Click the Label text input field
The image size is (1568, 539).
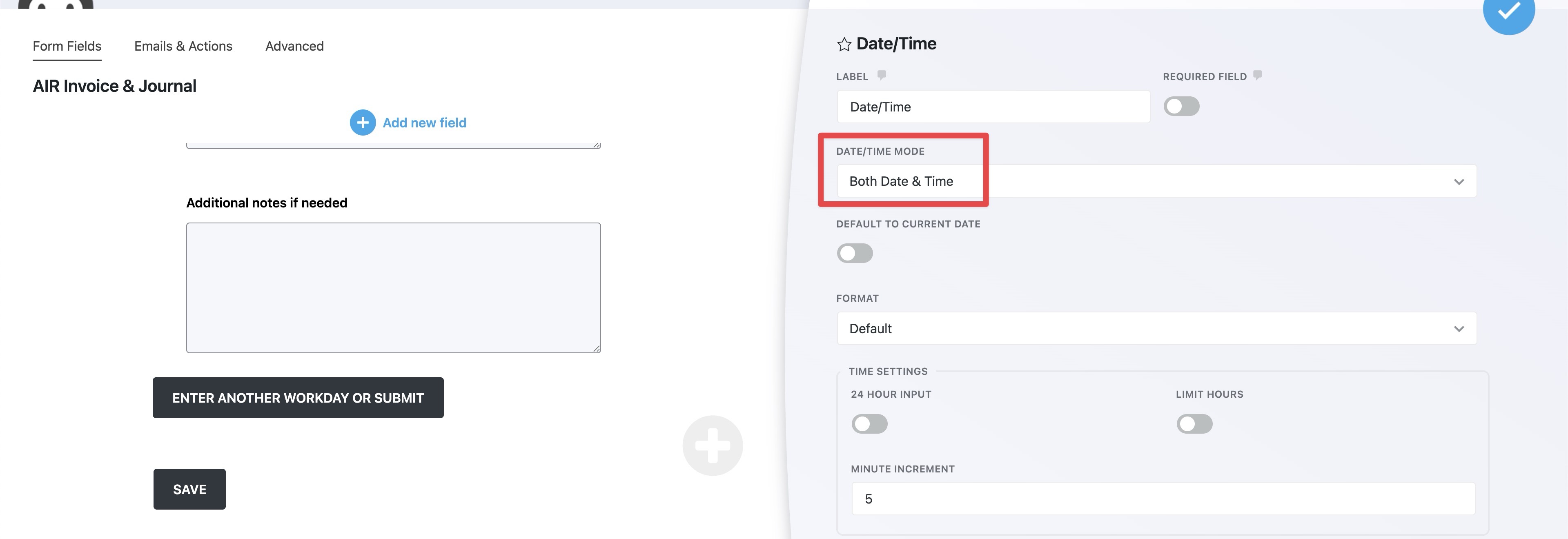(993, 107)
